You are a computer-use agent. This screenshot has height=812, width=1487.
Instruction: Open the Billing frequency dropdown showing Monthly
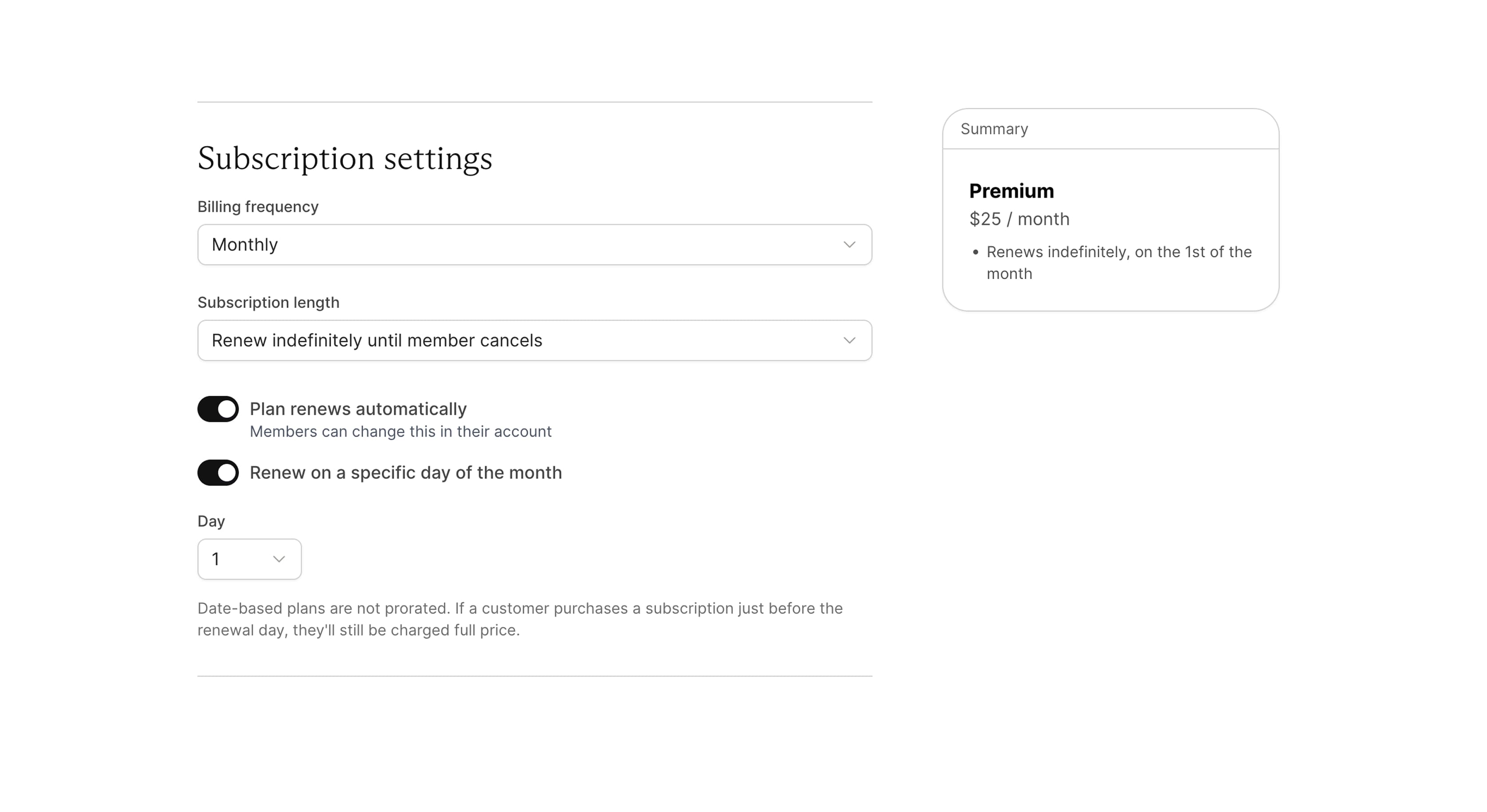534,244
